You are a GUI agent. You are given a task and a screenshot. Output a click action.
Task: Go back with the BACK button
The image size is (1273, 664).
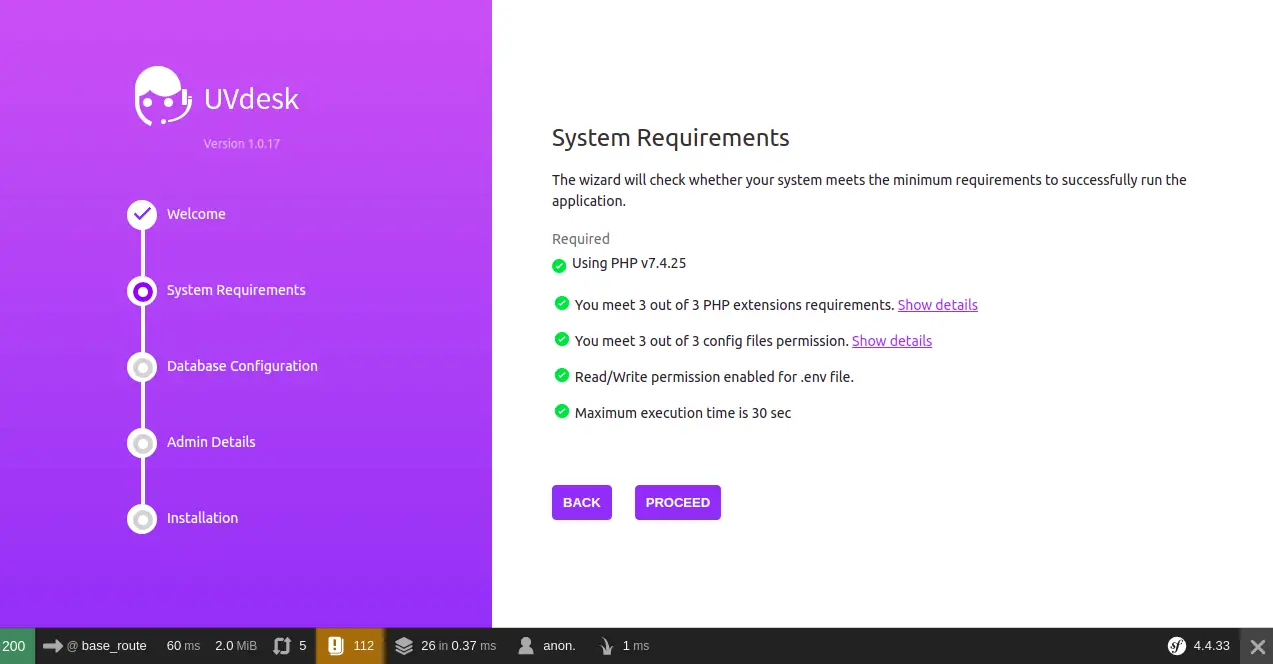(x=582, y=503)
